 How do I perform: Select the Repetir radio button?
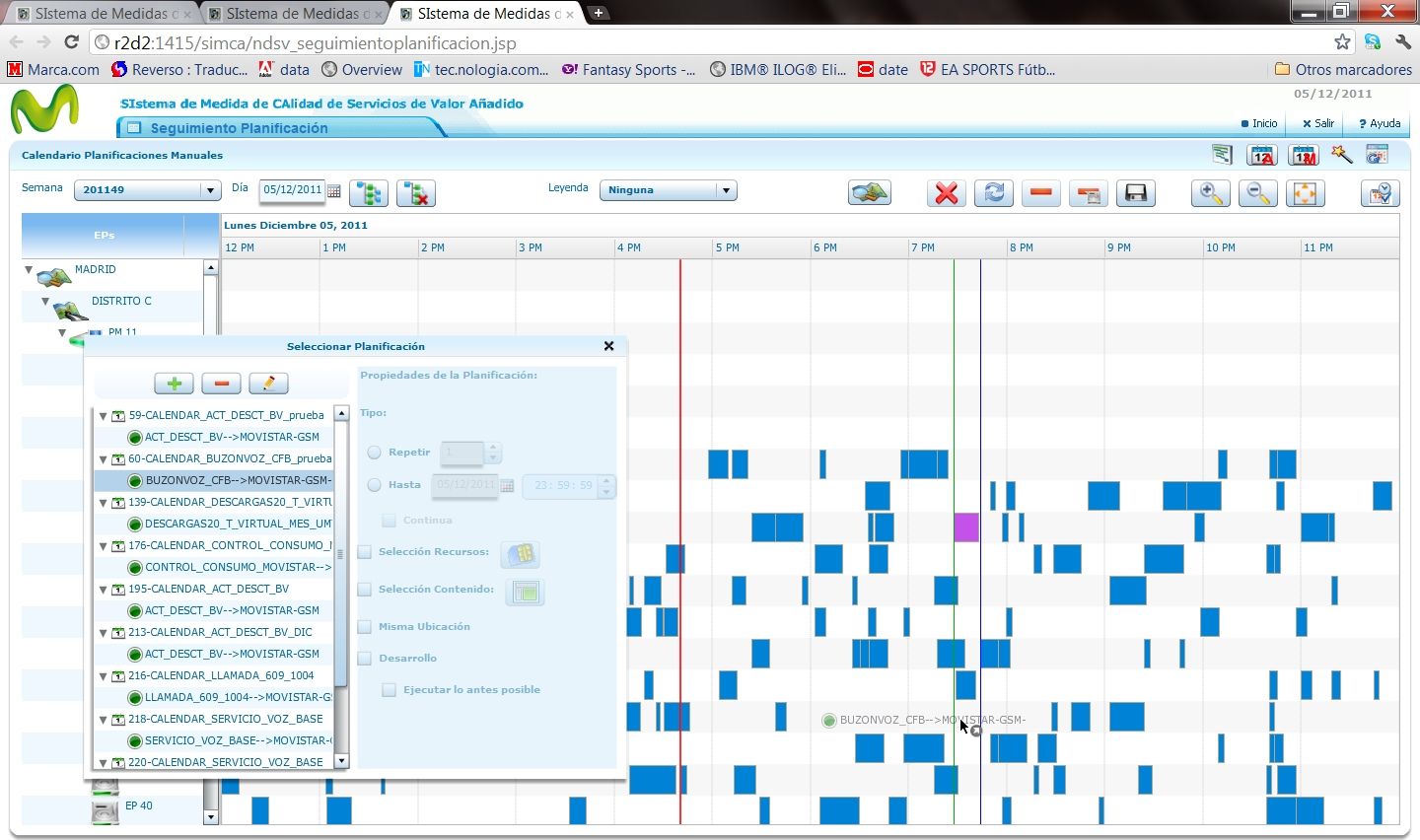click(375, 453)
